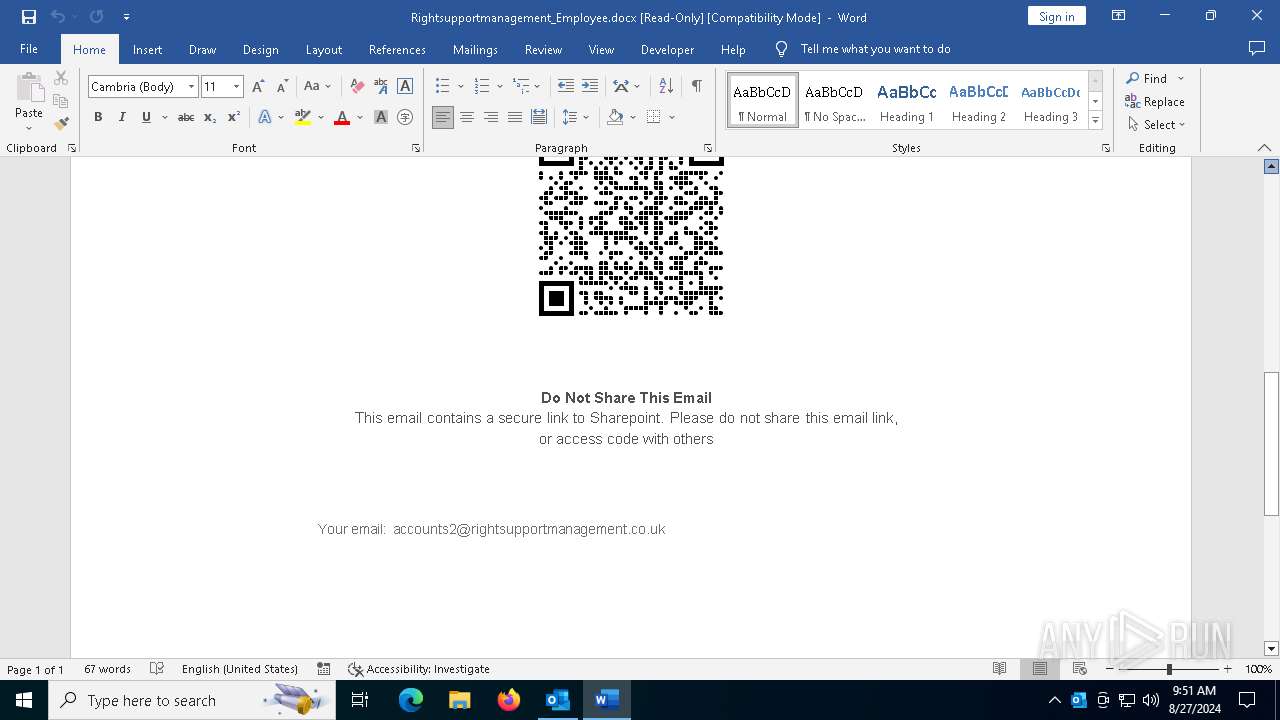Click the Cut scissors icon

click(x=61, y=78)
